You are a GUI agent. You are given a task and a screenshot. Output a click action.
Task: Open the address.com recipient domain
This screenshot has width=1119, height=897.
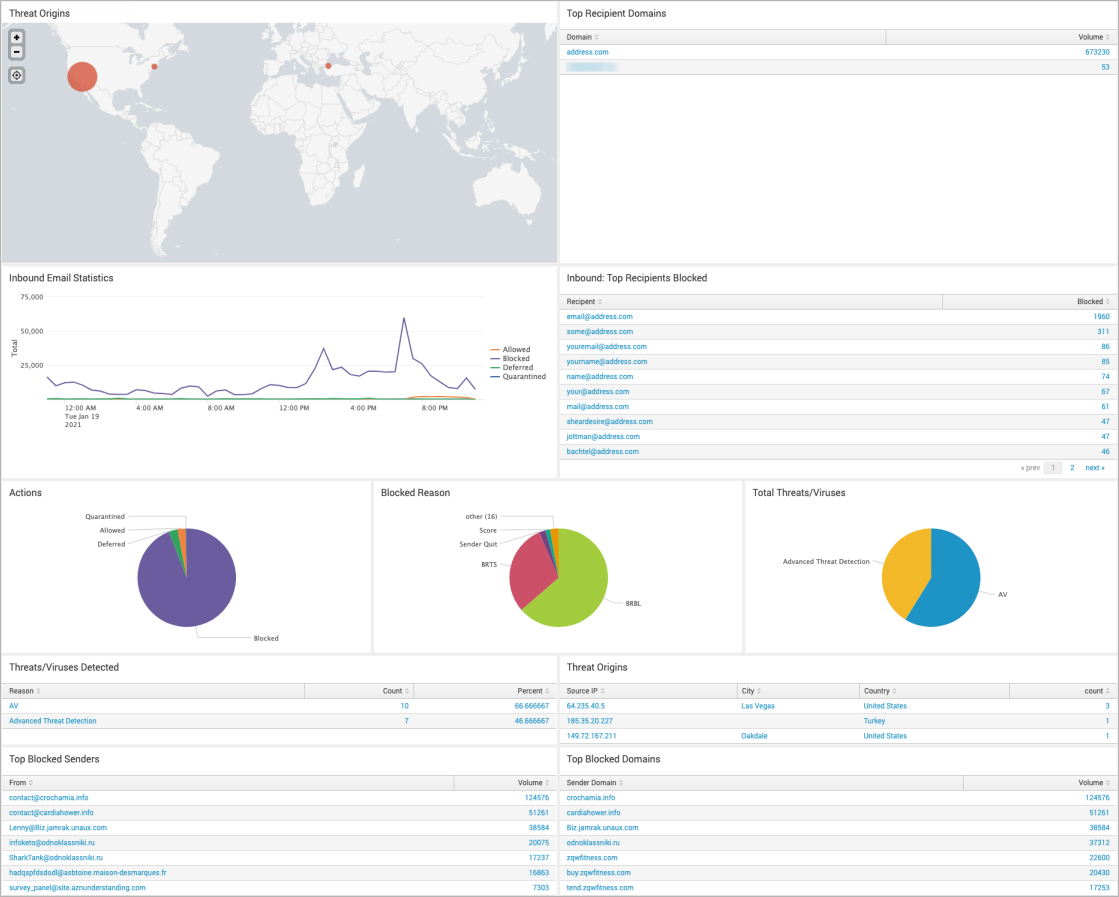(x=587, y=52)
